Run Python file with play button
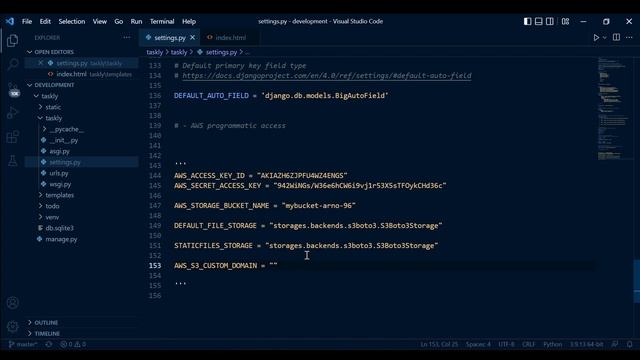Image resolution: width=640 pixels, height=360 pixels. click(596, 38)
